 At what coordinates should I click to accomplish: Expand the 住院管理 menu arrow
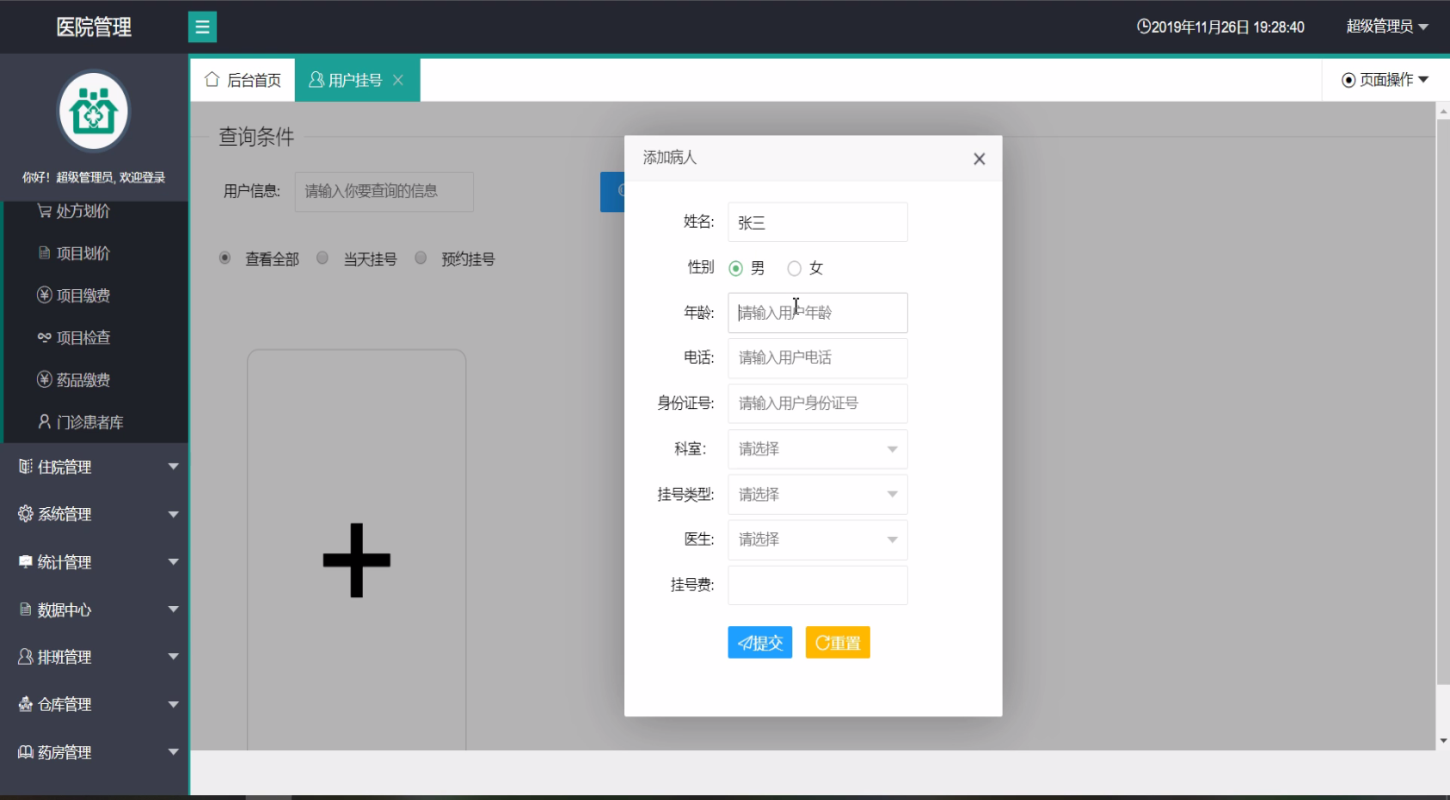pos(173,467)
